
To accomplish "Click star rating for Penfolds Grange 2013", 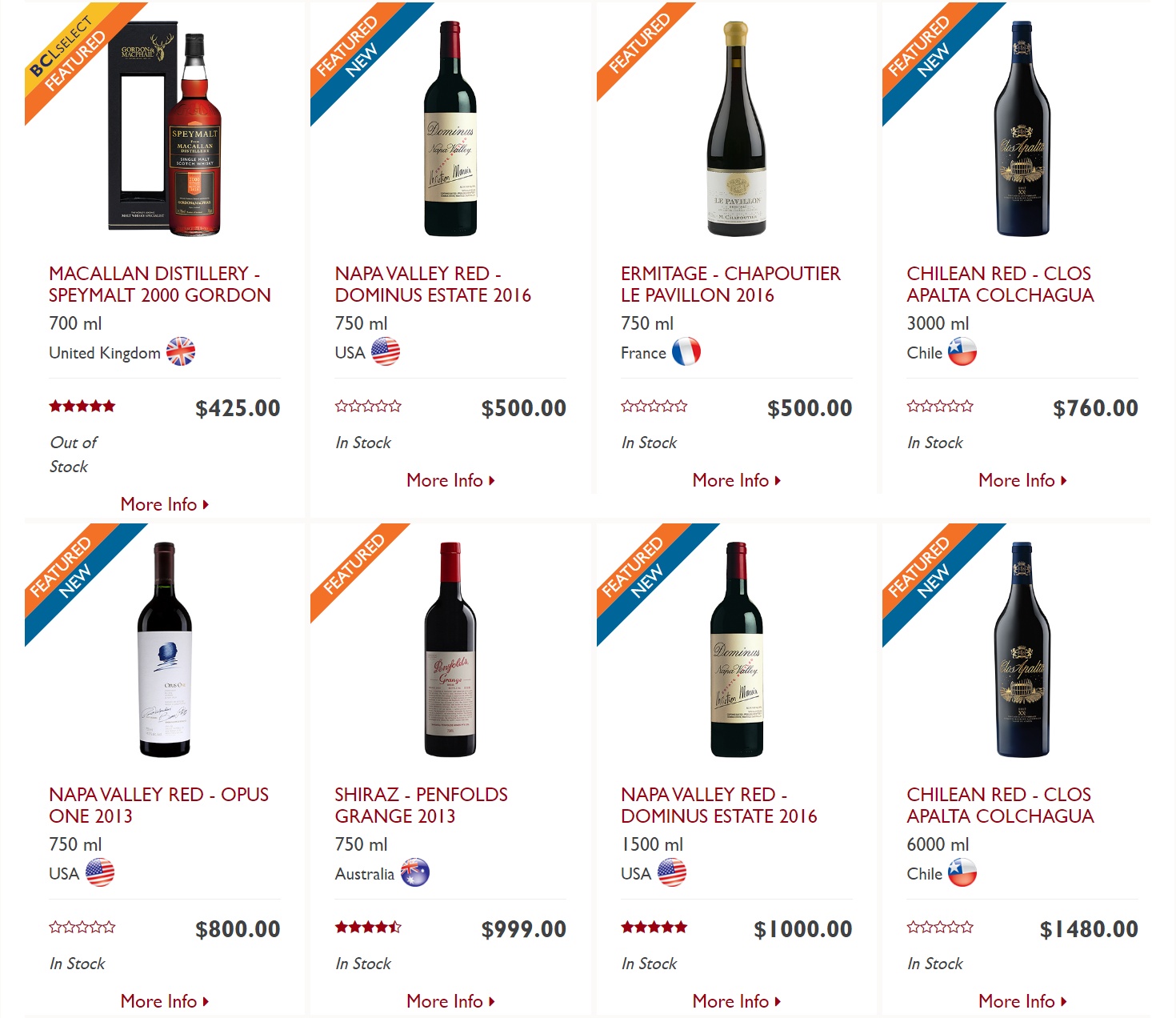I will [368, 928].
